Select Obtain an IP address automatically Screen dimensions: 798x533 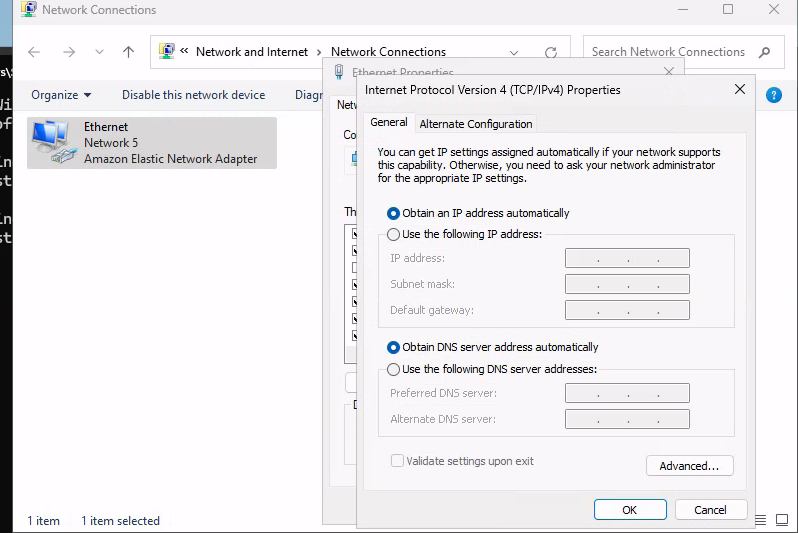point(393,213)
